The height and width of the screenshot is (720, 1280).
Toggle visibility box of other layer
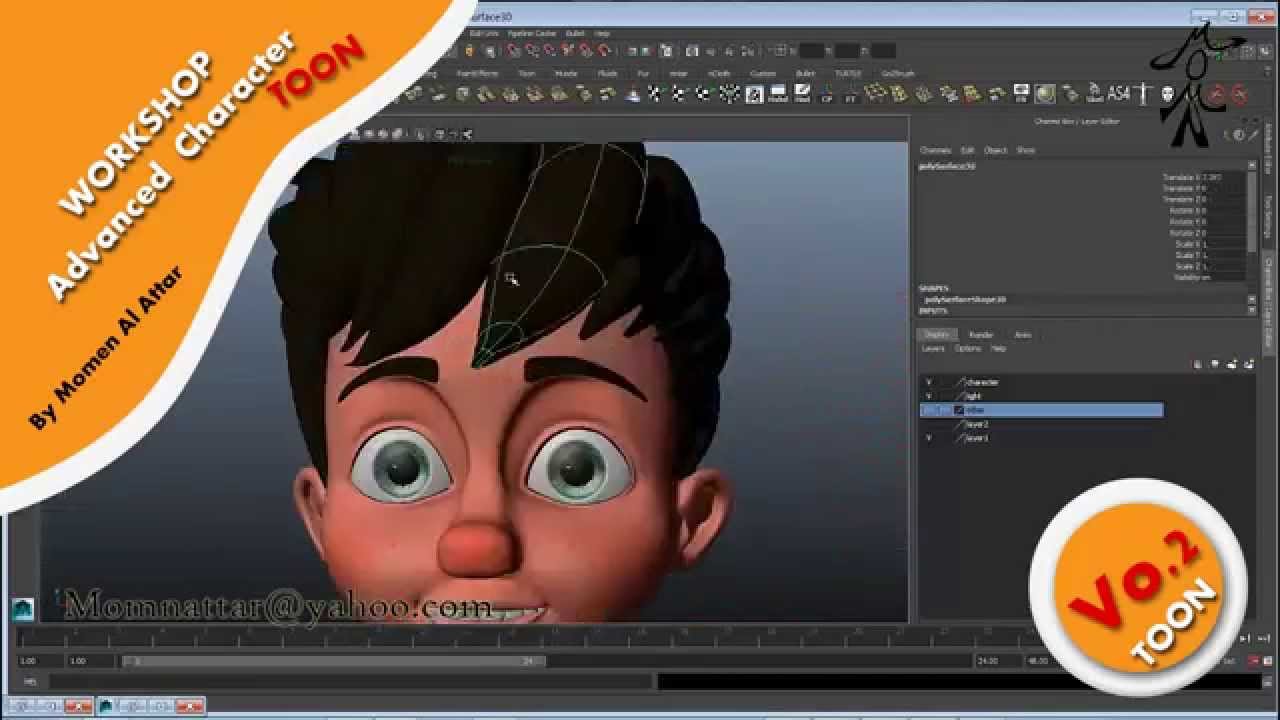pyautogui.click(x=928, y=410)
